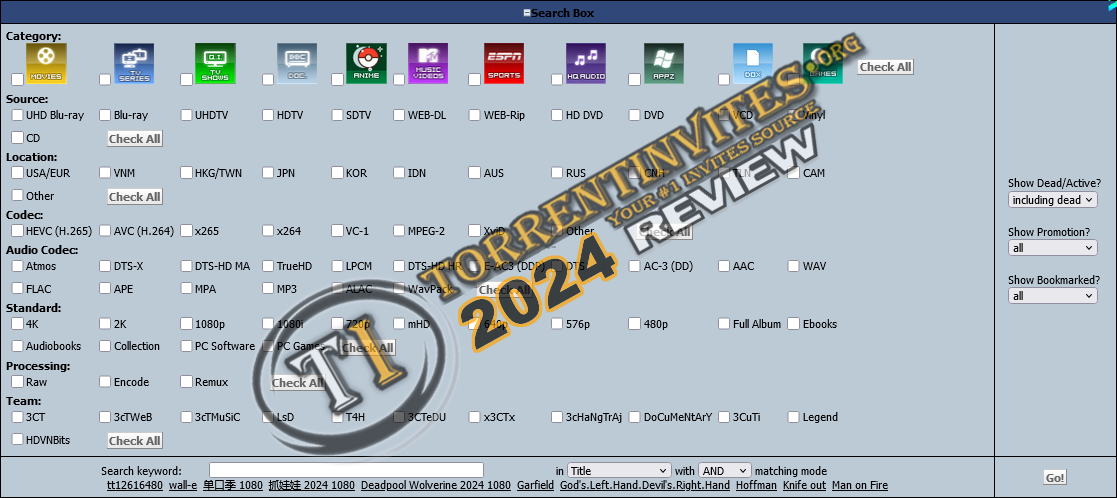The image size is (1117, 498).
Task: Collapse the Search Box header toggle
Action: click(526, 12)
